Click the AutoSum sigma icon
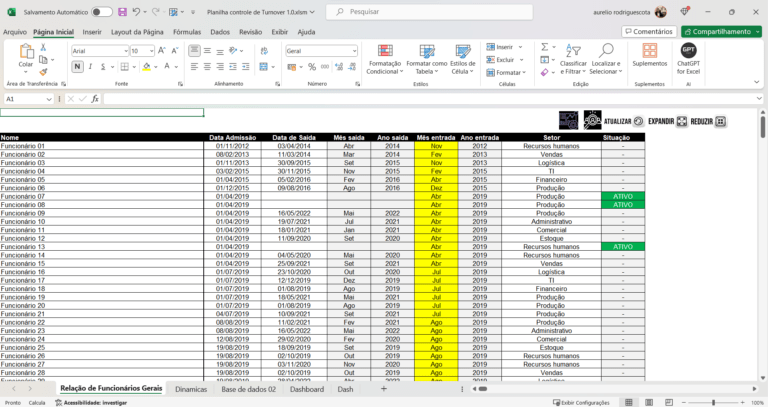This screenshot has width=768, height=407. point(545,47)
